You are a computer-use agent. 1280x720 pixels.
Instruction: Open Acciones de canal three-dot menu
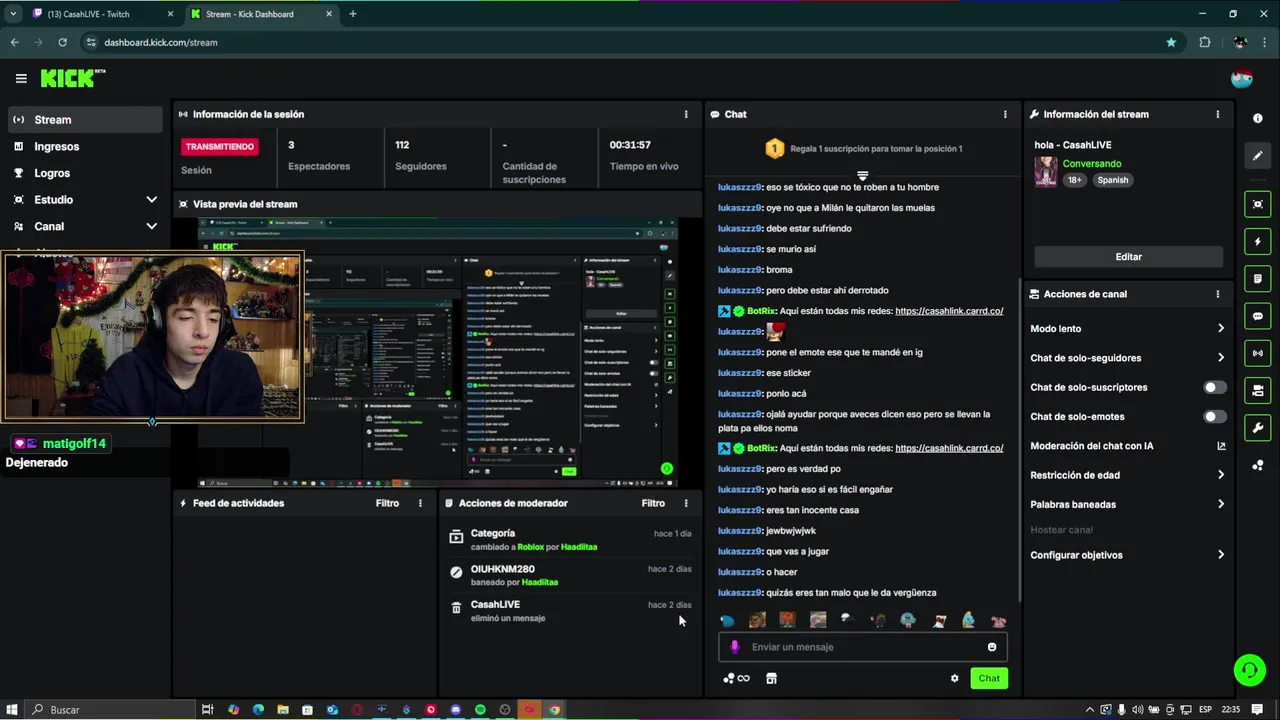pos(1217,294)
